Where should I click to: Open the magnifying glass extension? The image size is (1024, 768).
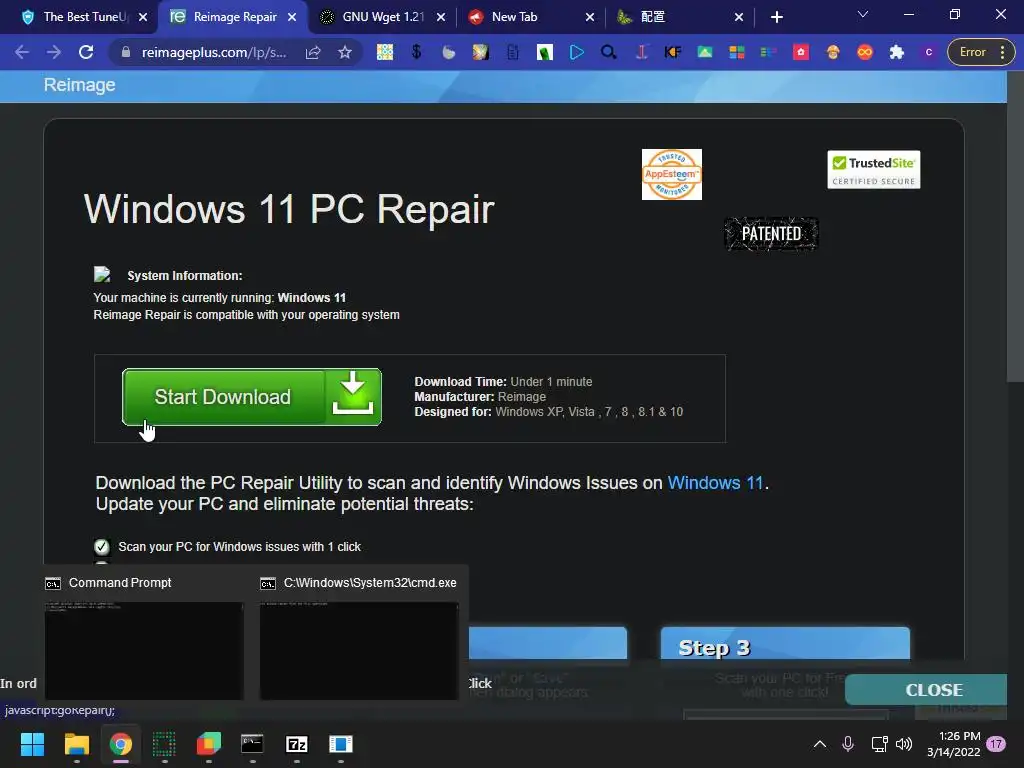(609, 52)
